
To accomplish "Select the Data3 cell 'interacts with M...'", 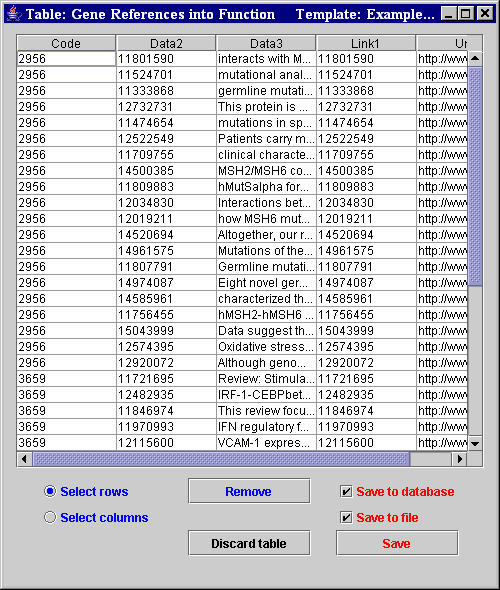I will (x=266, y=59).
